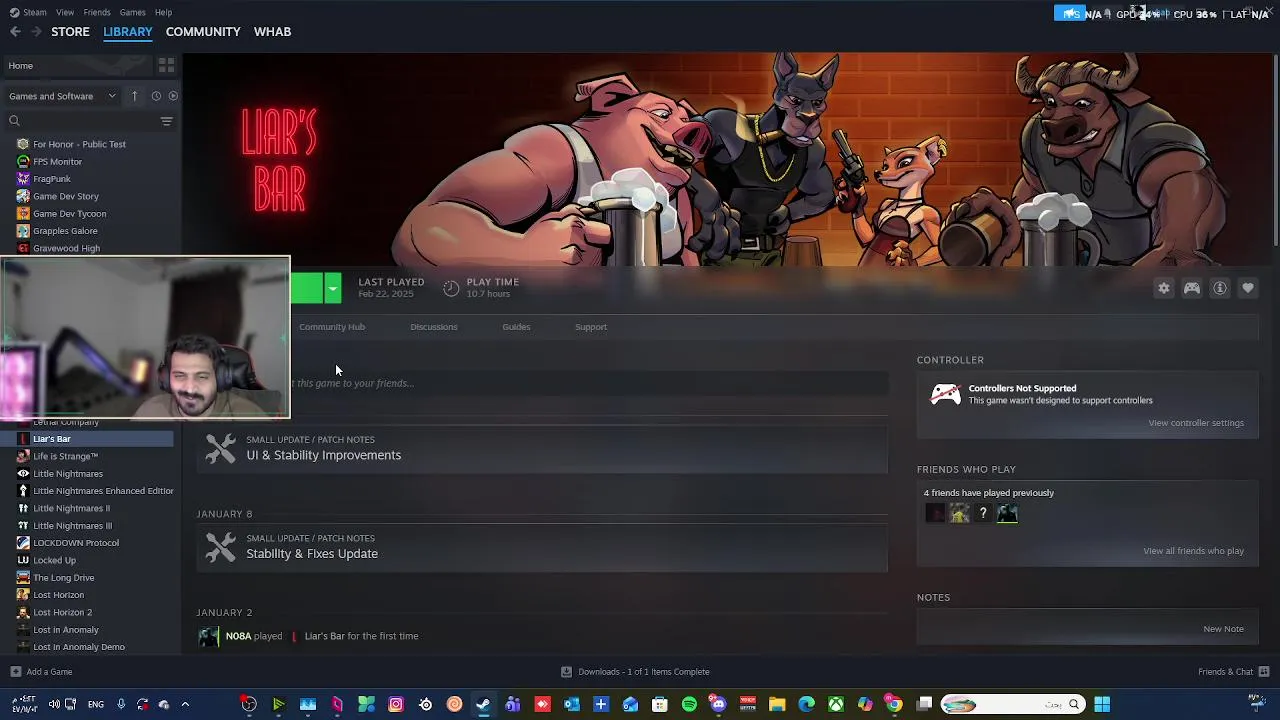Click the Game Dev Tycoon icon
1280x720 pixels.
click(x=23, y=213)
